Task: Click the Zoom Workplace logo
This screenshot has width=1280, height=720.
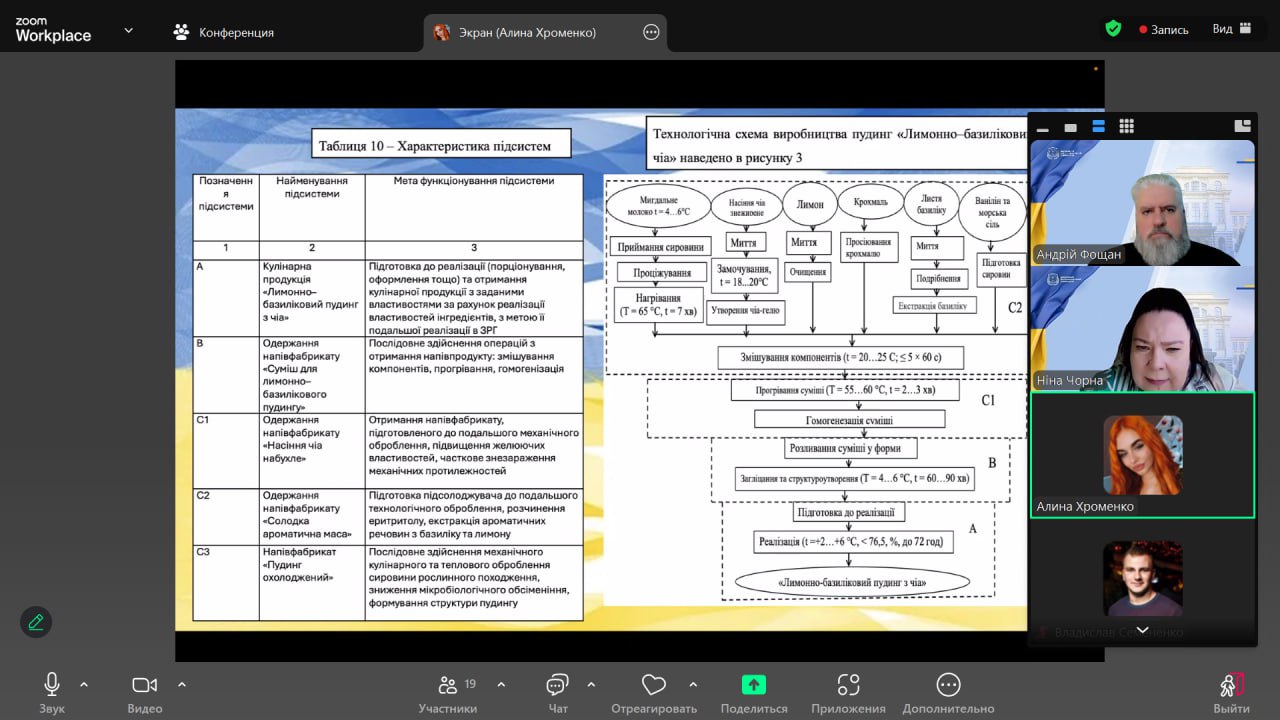Action: coord(53,29)
